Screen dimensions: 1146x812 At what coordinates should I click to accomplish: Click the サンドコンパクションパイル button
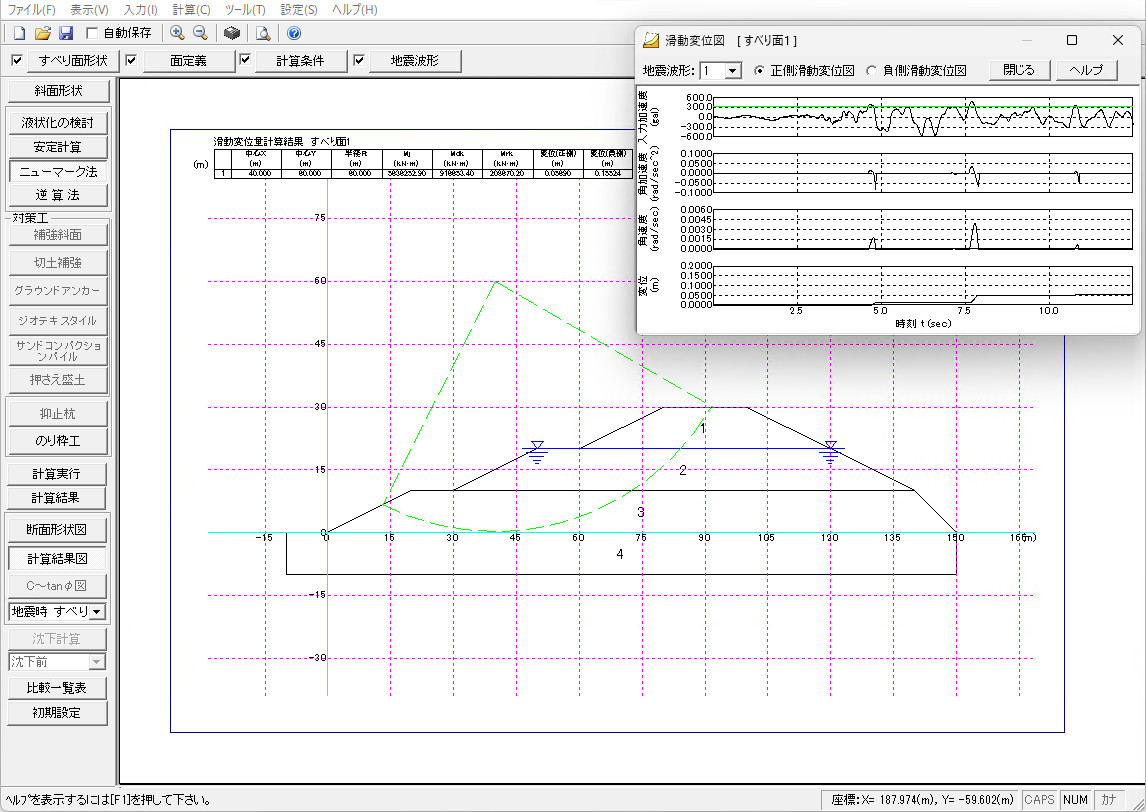[58, 351]
